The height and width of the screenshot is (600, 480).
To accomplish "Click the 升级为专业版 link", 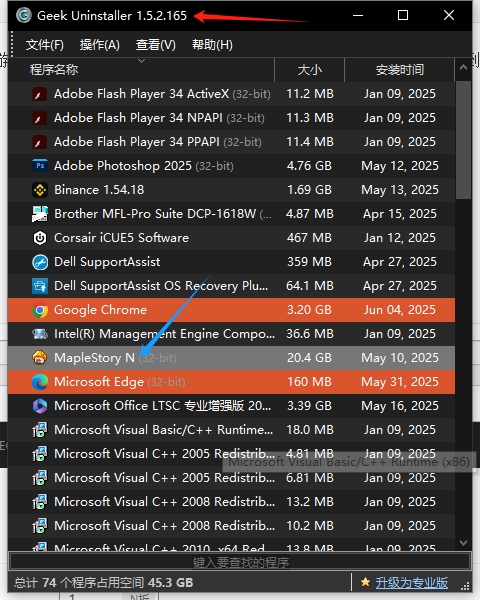I will pyautogui.click(x=411, y=583).
